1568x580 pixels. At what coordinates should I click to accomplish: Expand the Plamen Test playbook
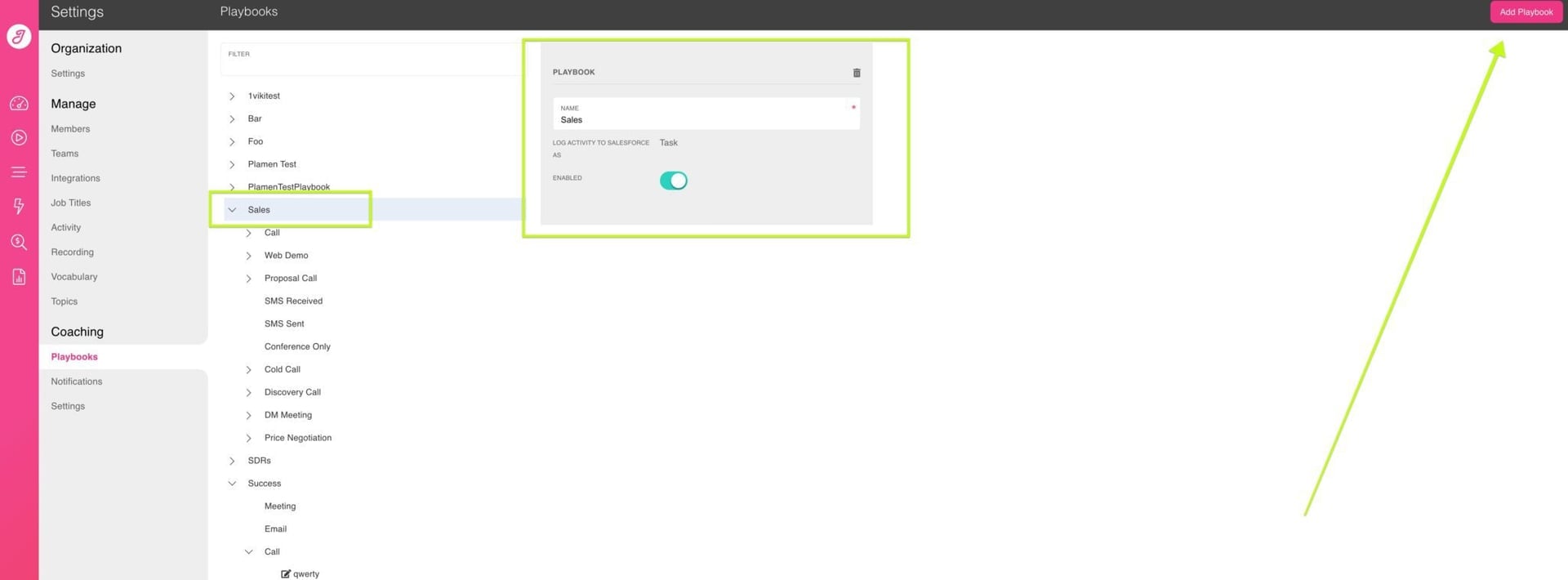click(232, 165)
